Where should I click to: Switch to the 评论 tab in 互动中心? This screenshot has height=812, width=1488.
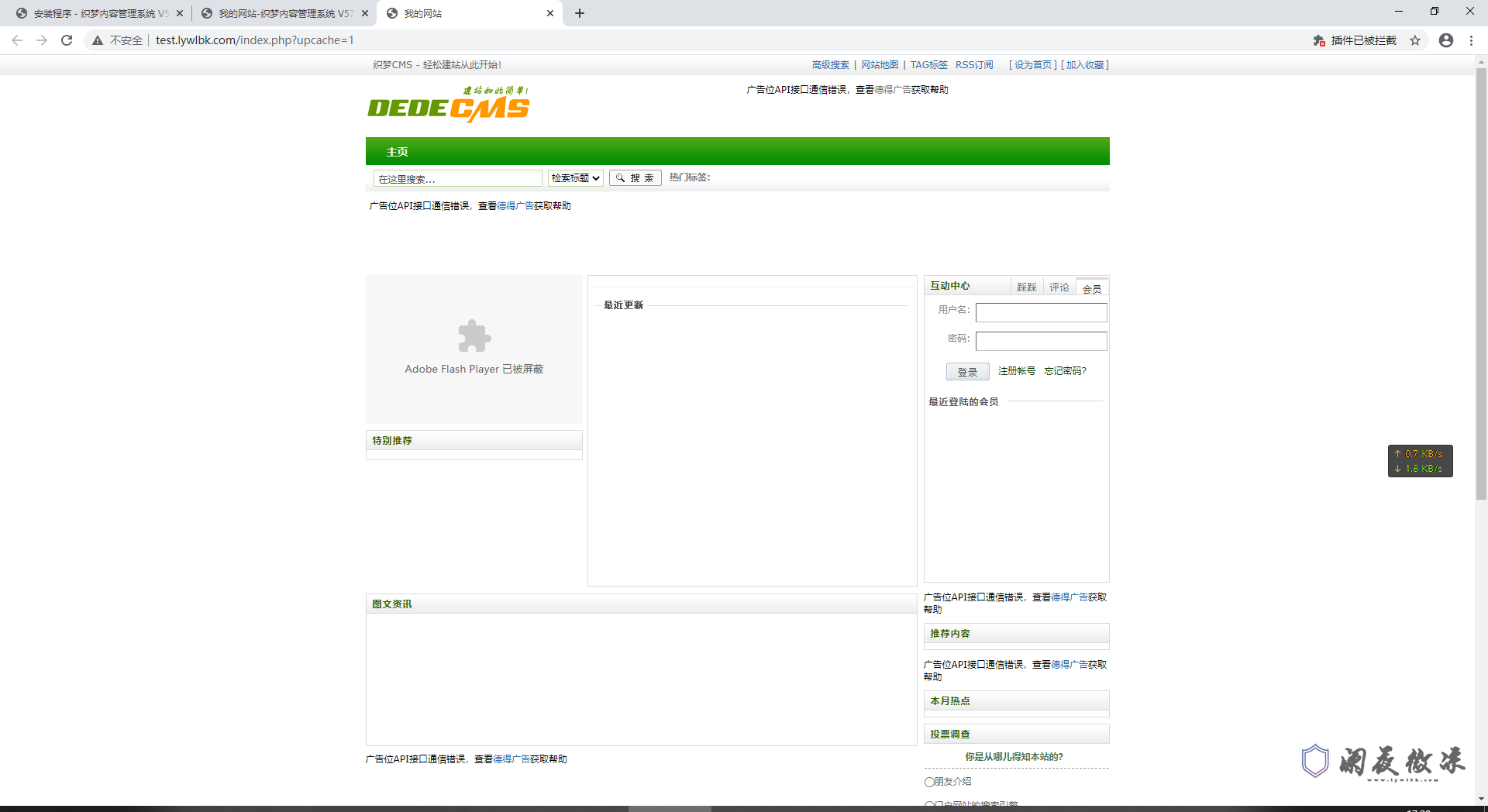pyautogui.click(x=1059, y=287)
